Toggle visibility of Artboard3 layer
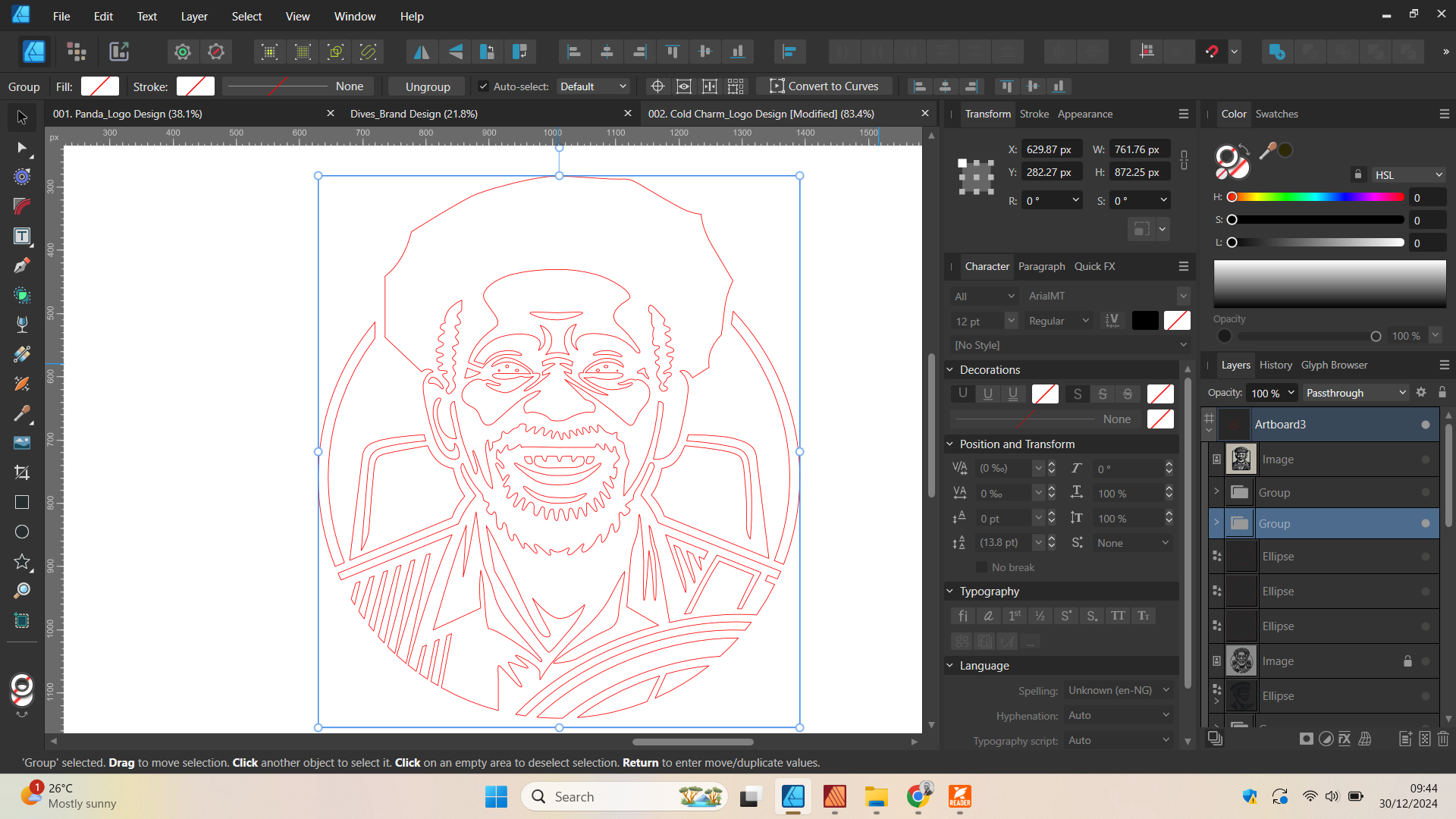Screen dimensions: 1456x819 [x=1426, y=425]
